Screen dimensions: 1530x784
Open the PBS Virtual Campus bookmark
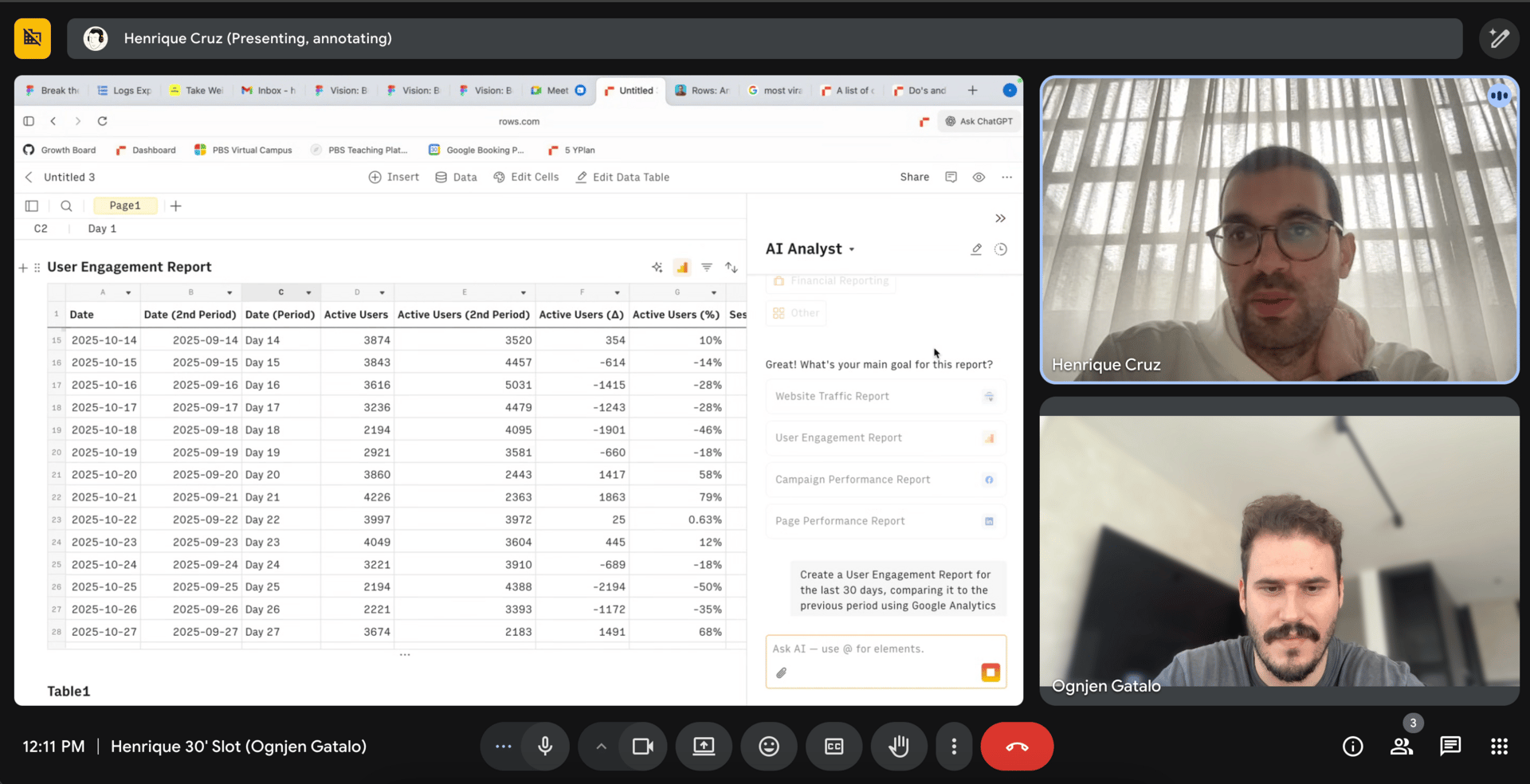pos(244,150)
